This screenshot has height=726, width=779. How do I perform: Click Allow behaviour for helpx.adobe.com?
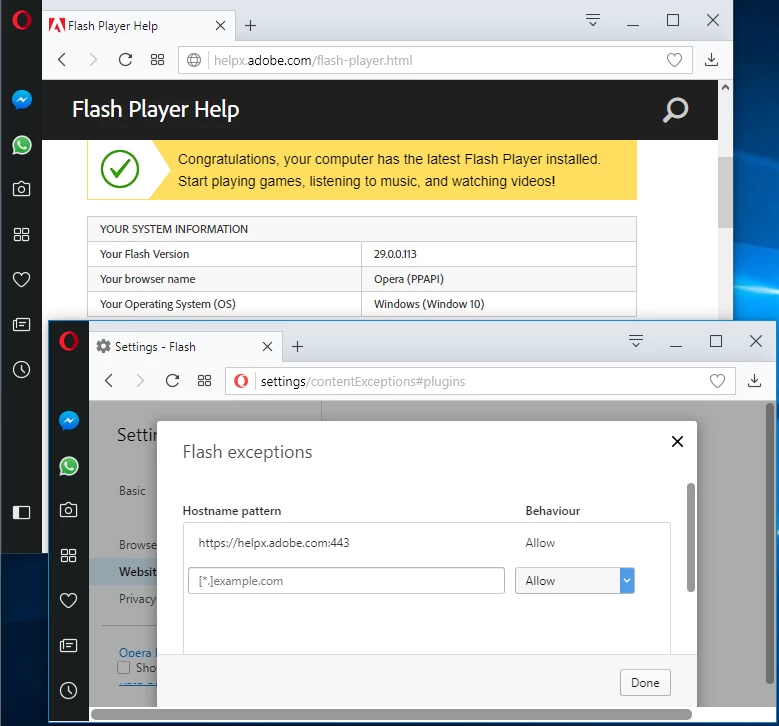point(540,543)
